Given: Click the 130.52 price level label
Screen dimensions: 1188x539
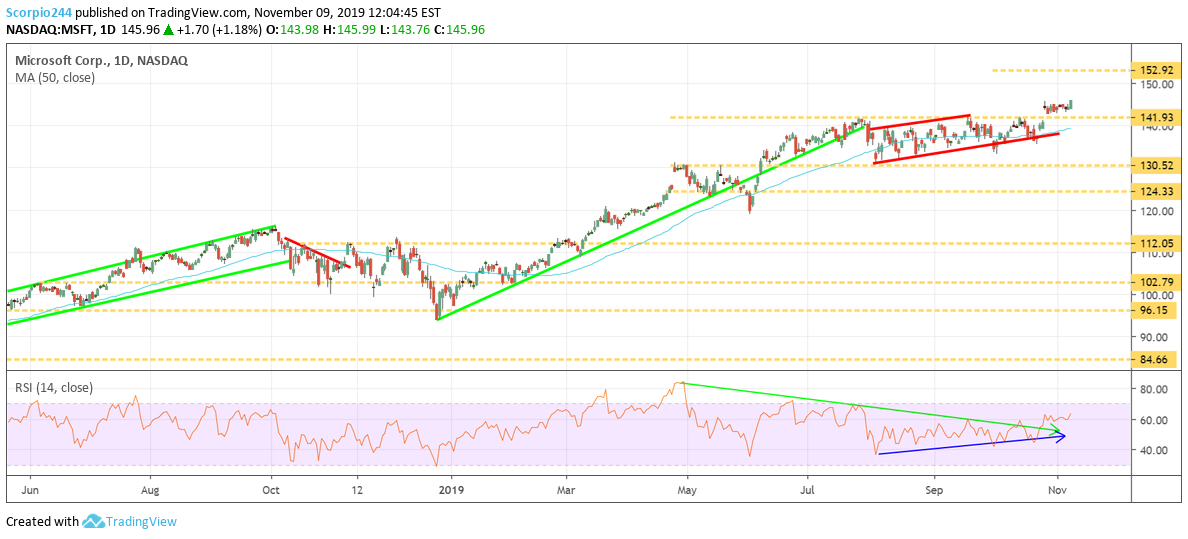Looking at the screenshot, I should [1153, 165].
